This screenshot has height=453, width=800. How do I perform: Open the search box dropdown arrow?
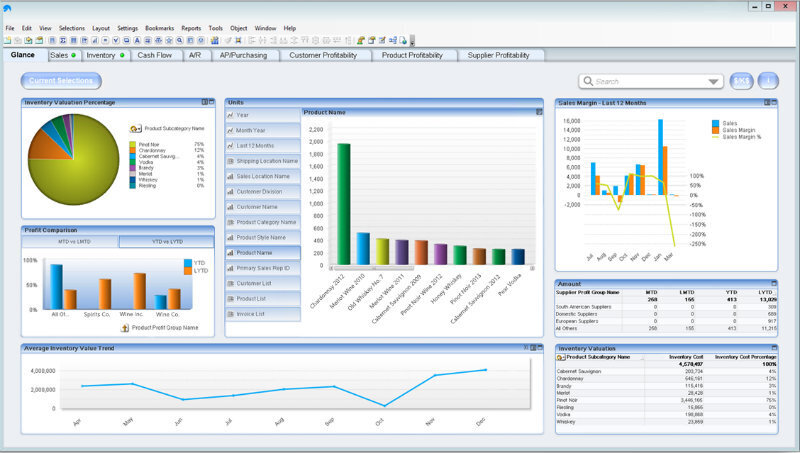point(713,82)
